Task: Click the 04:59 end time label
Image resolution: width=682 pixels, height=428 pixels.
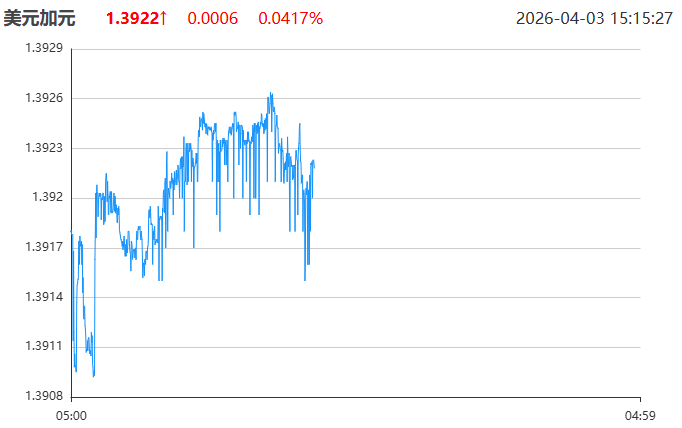Action: click(x=639, y=414)
